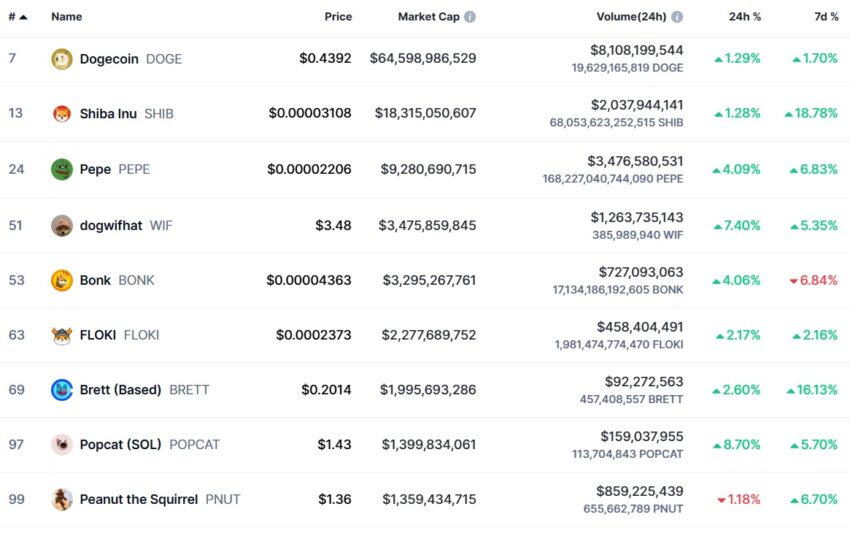The width and height of the screenshot is (850, 536).
Task: Click the Popcat (SOL) logo
Action: [x=62, y=444]
